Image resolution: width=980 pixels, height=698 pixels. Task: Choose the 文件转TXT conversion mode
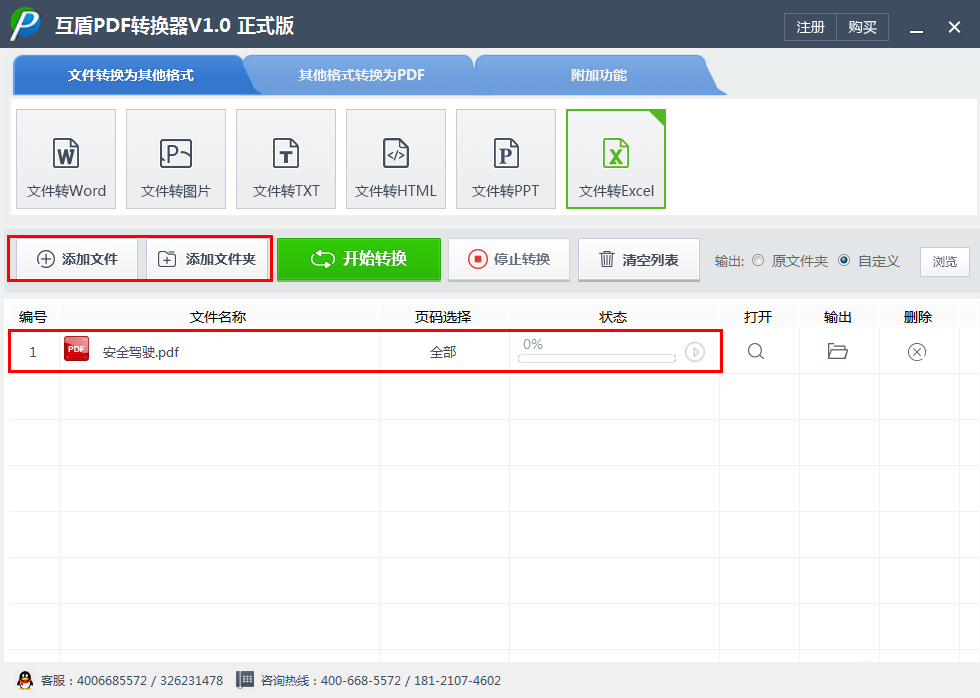tap(285, 159)
